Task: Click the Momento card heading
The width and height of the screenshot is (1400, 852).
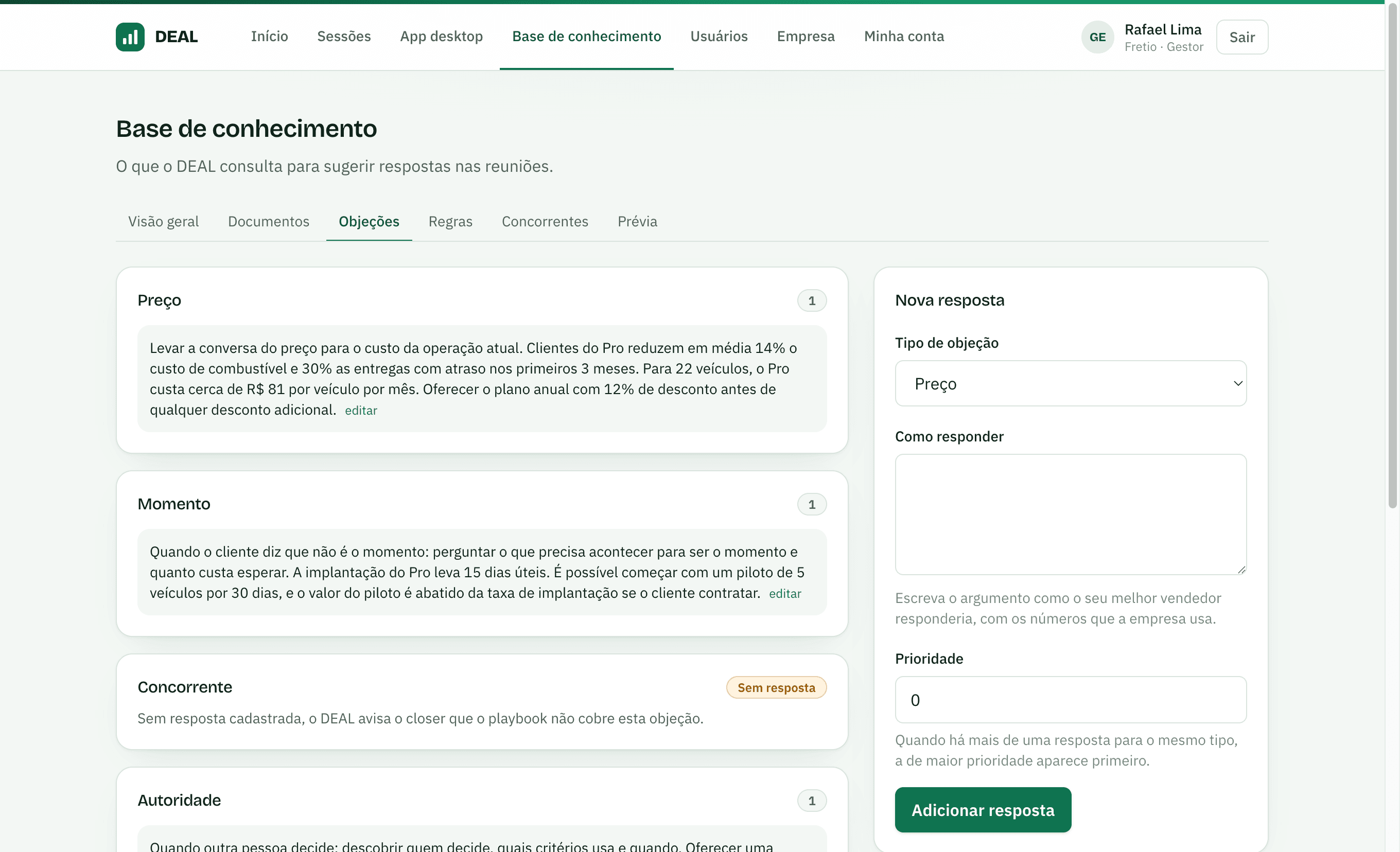Action: point(174,504)
